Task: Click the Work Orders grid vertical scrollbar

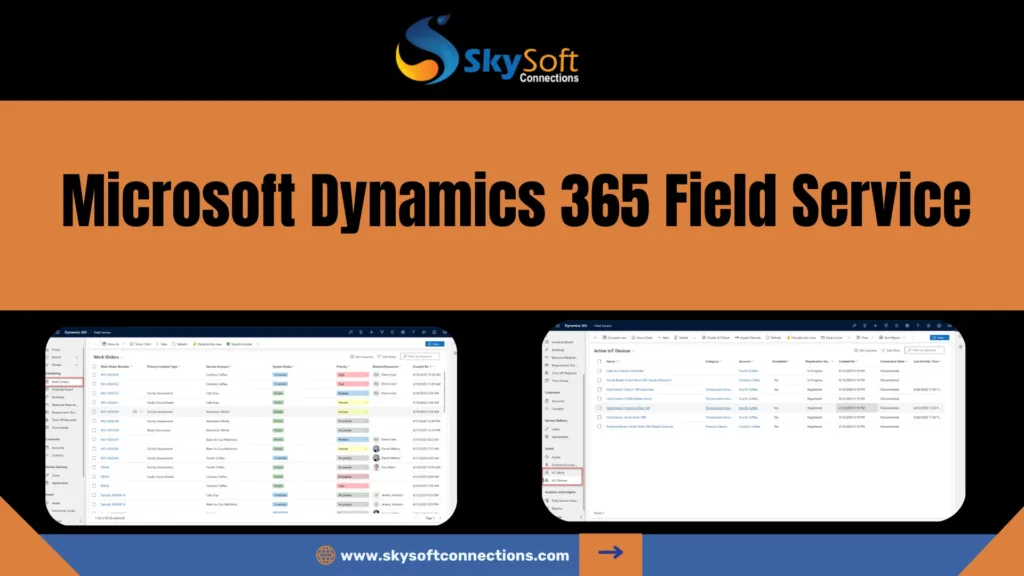Action: (x=445, y=392)
